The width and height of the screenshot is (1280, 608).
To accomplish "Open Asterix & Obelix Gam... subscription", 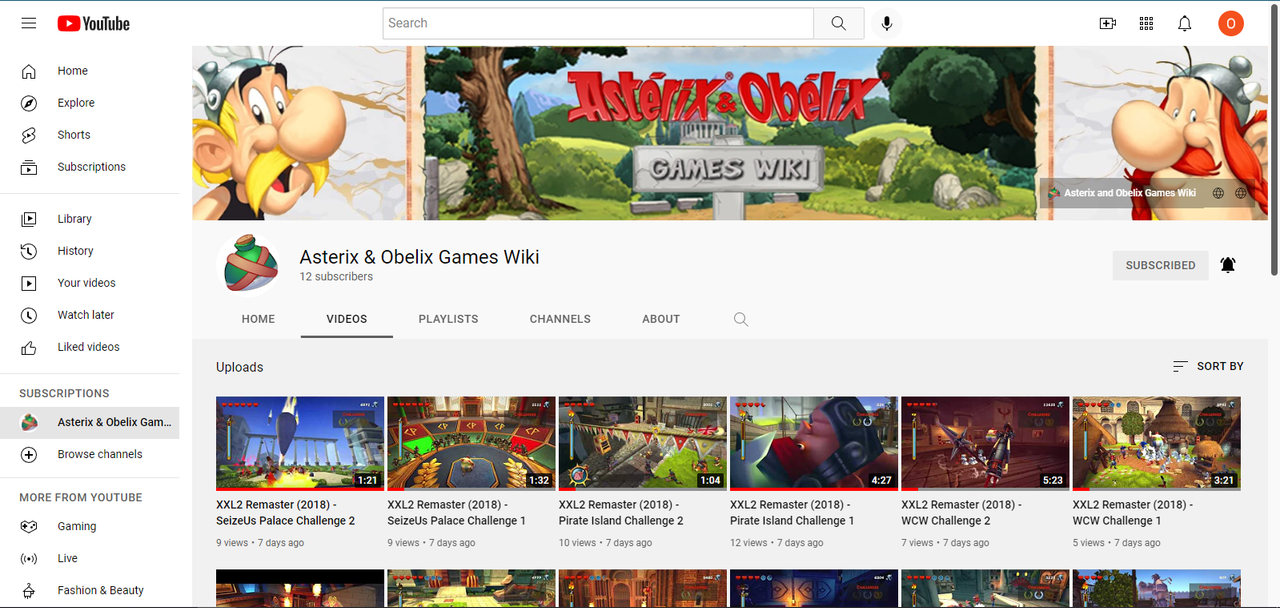I will [90, 422].
